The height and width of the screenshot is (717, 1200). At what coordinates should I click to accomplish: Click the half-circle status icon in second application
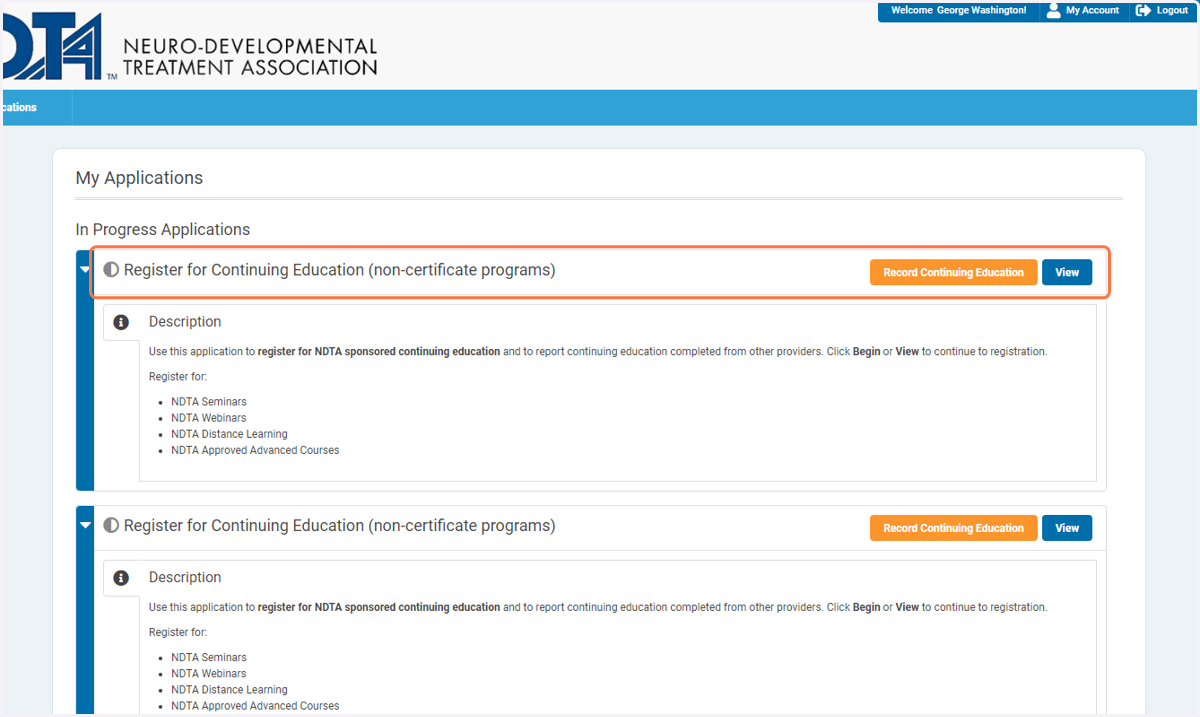pos(111,526)
